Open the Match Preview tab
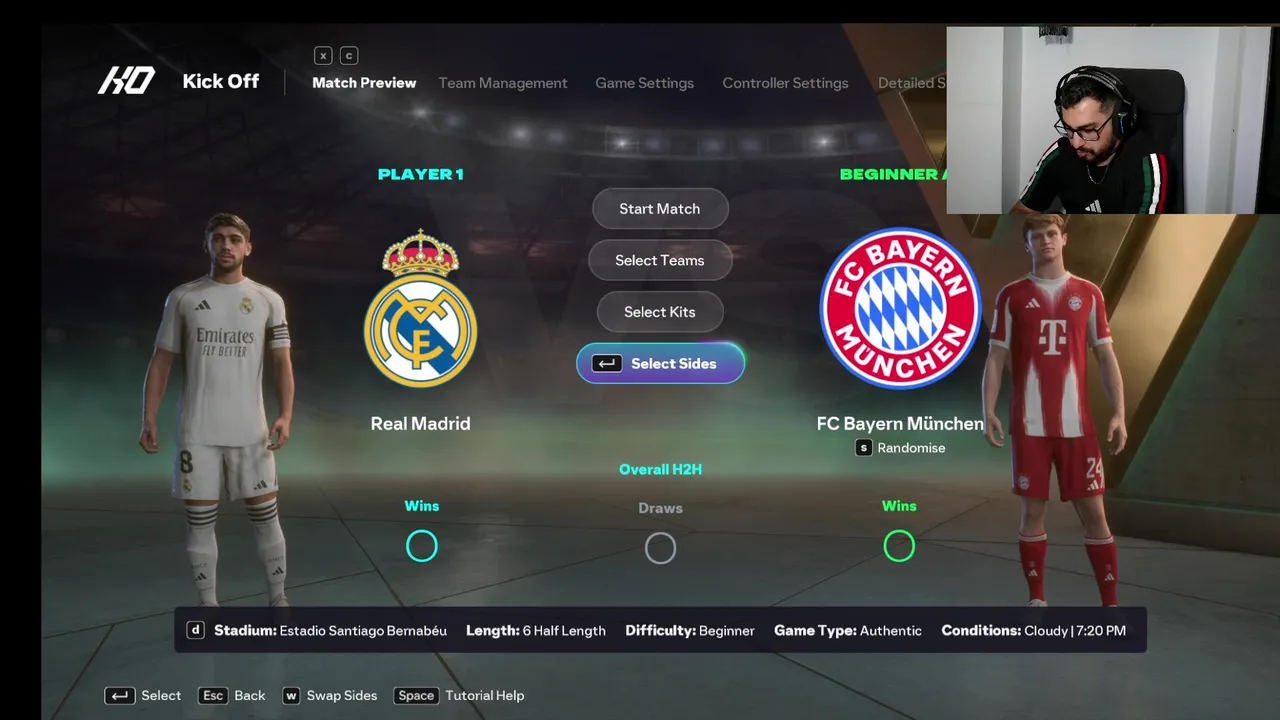This screenshot has height=720, width=1280. point(364,83)
